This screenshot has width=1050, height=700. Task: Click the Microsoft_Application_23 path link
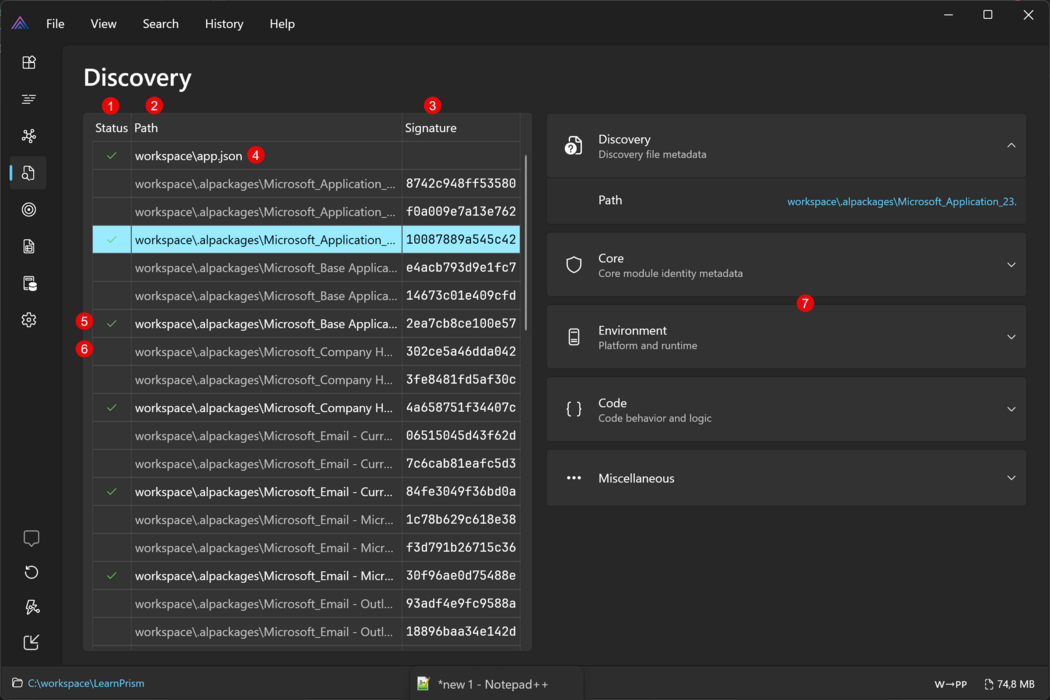[901, 202]
